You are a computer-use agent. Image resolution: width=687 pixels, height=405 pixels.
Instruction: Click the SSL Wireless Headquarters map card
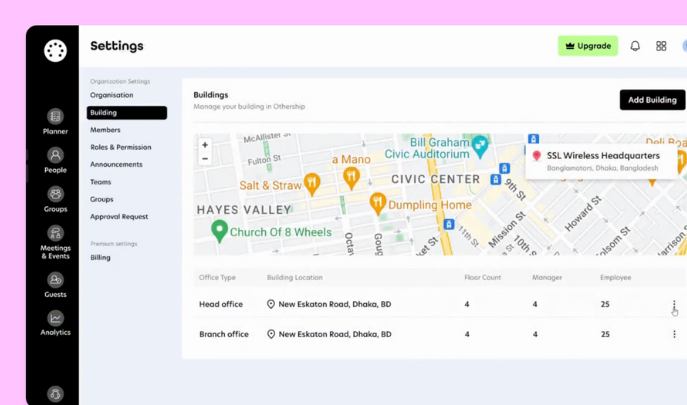pyautogui.click(x=602, y=161)
